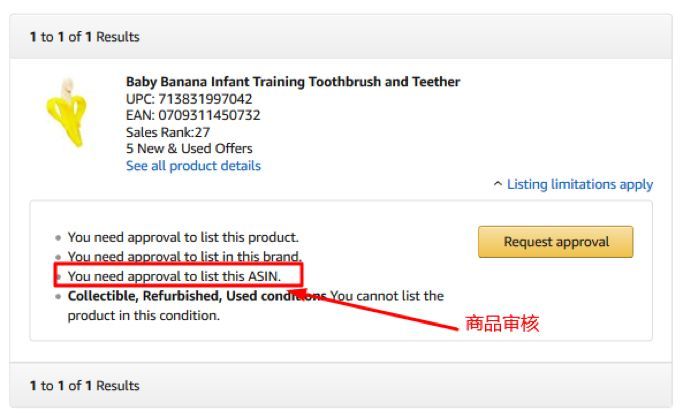Click bold "Collectible, Refurbished, Used conditions" text
Viewport: 683px width, 418px height.
pos(196,296)
